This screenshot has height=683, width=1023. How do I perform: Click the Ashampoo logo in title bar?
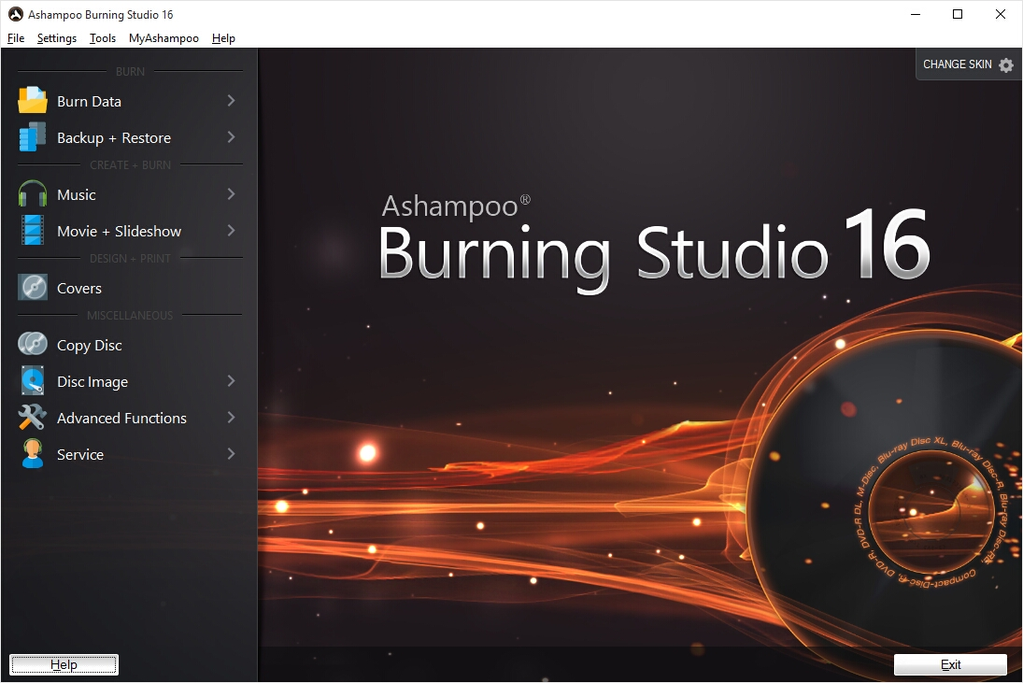click(16, 14)
